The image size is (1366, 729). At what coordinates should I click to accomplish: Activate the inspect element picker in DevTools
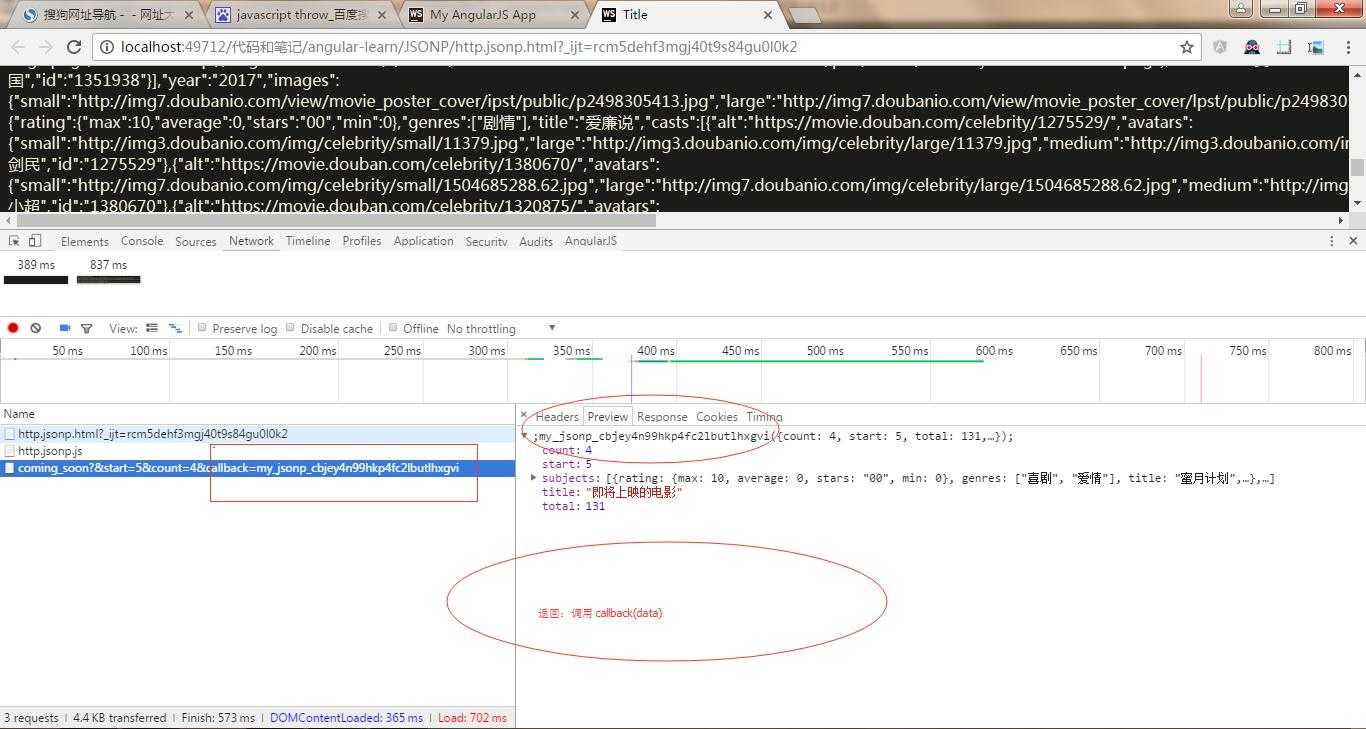[14, 241]
